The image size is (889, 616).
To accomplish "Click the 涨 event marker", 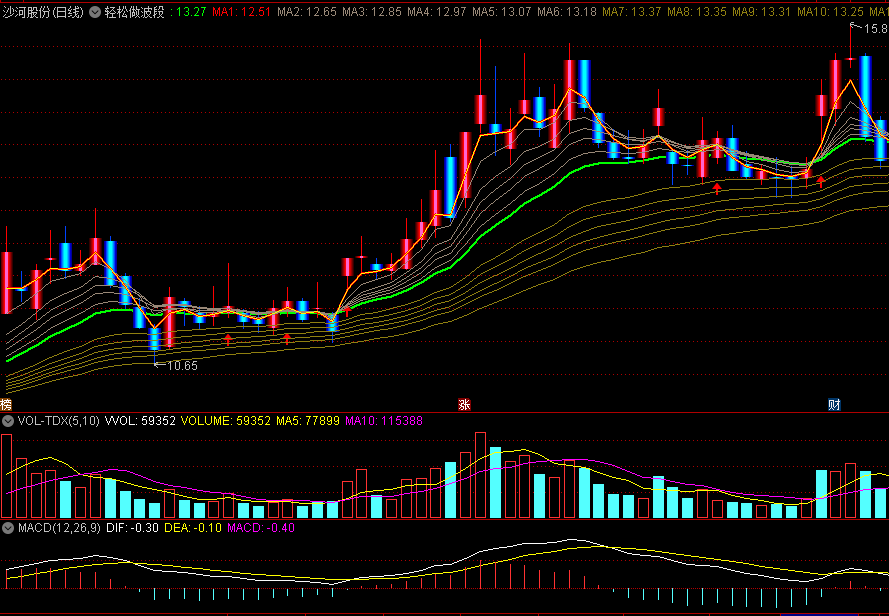I will click(464, 404).
